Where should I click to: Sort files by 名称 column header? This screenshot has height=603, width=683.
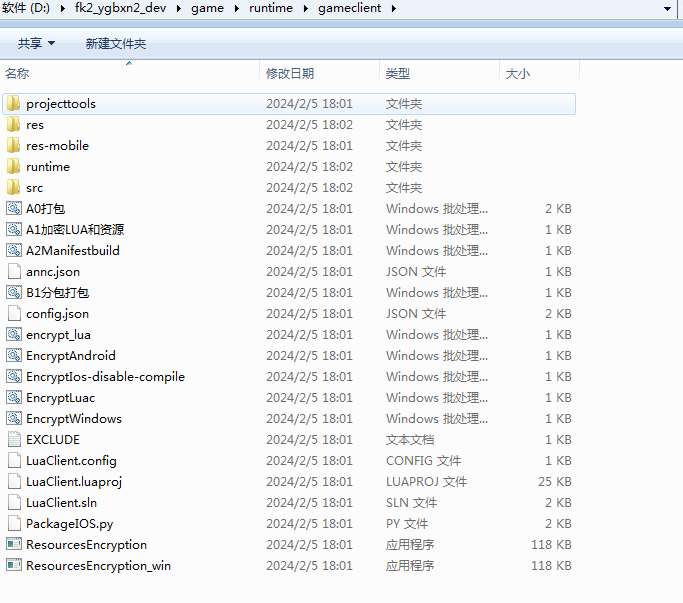[x=18, y=74]
